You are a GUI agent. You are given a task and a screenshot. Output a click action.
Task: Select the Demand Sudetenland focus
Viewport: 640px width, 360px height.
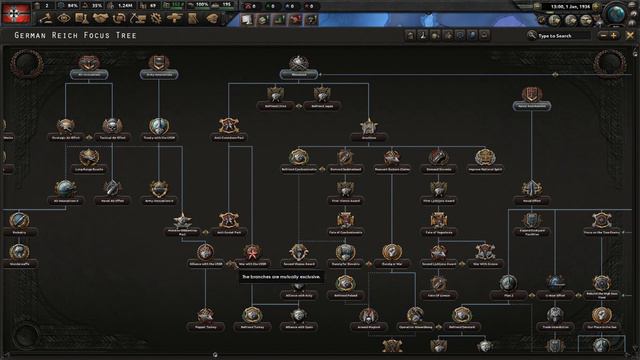[x=345, y=162]
